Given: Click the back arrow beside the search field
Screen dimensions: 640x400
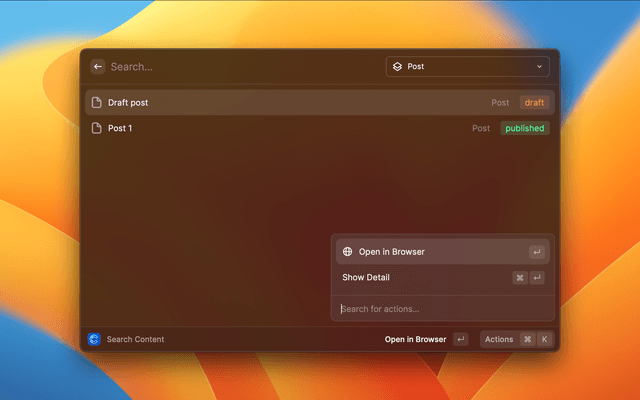Looking at the screenshot, I should click(98, 67).
